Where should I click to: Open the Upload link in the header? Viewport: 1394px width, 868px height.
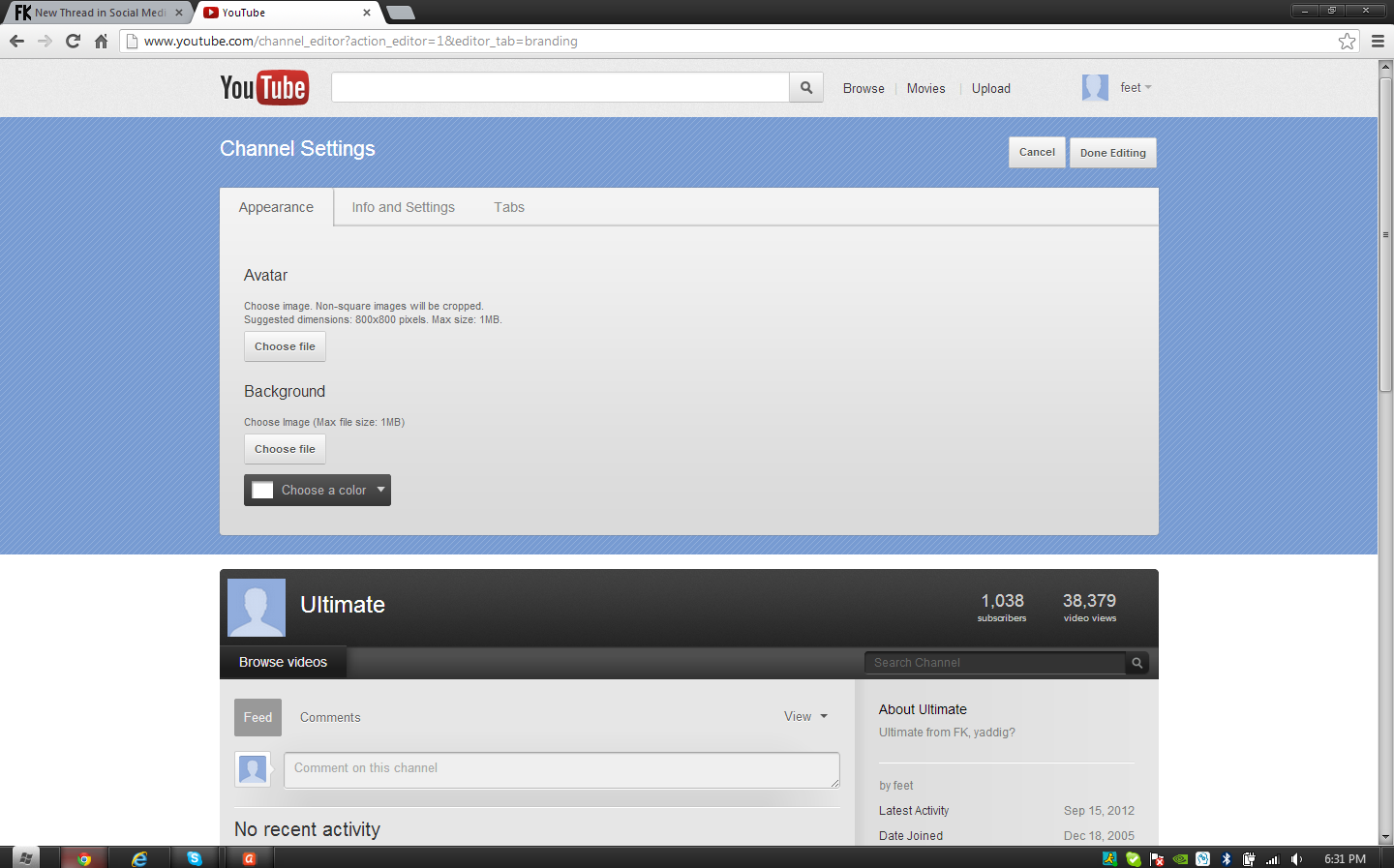click(991, 88)
